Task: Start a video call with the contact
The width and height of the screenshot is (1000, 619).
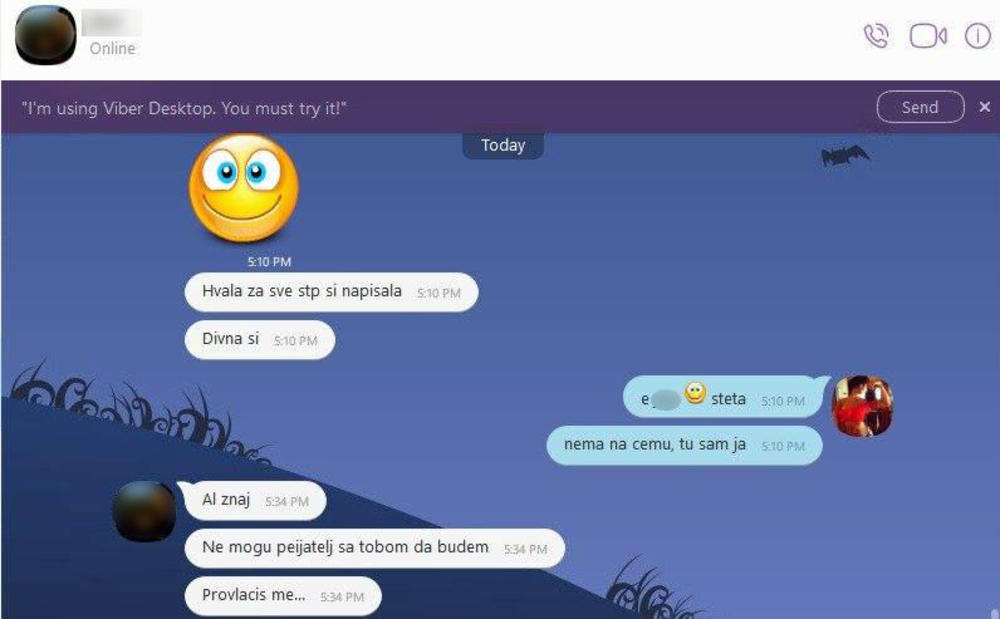Action: tap(928, 36)
